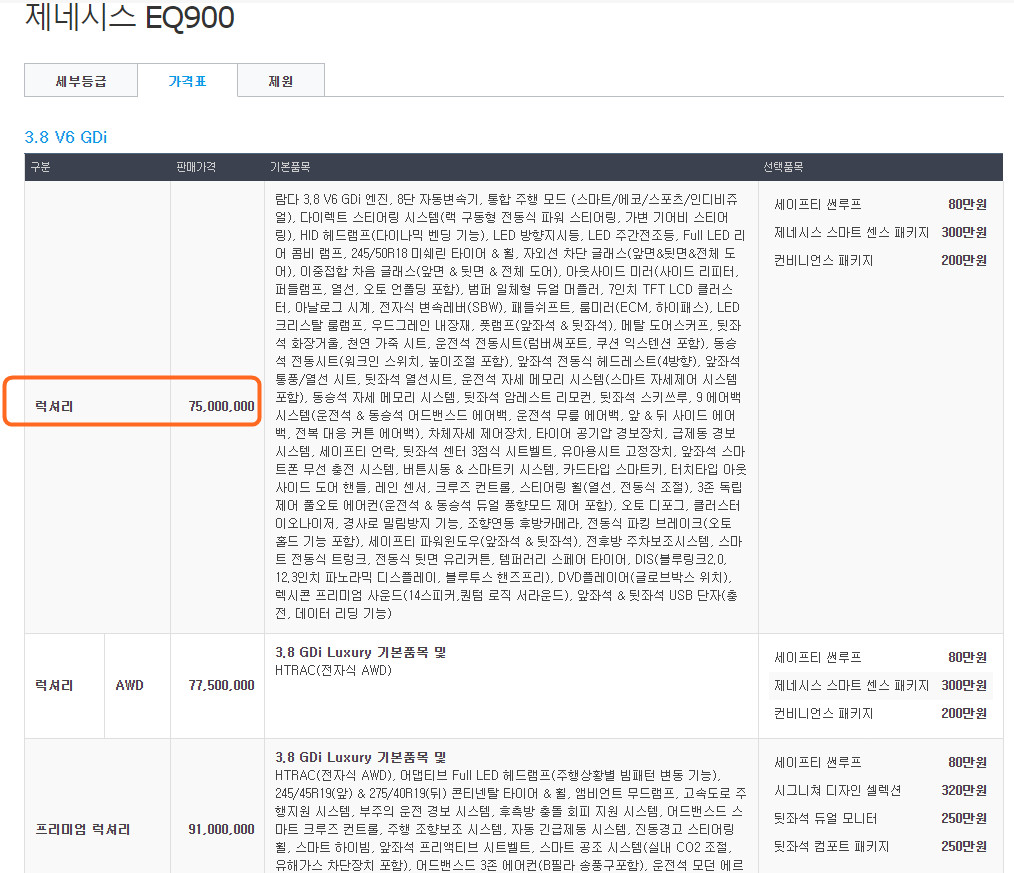Click 80만원 price in the AWD row
The width and height of the screenshot is (1014, 873).
point(967,658)
